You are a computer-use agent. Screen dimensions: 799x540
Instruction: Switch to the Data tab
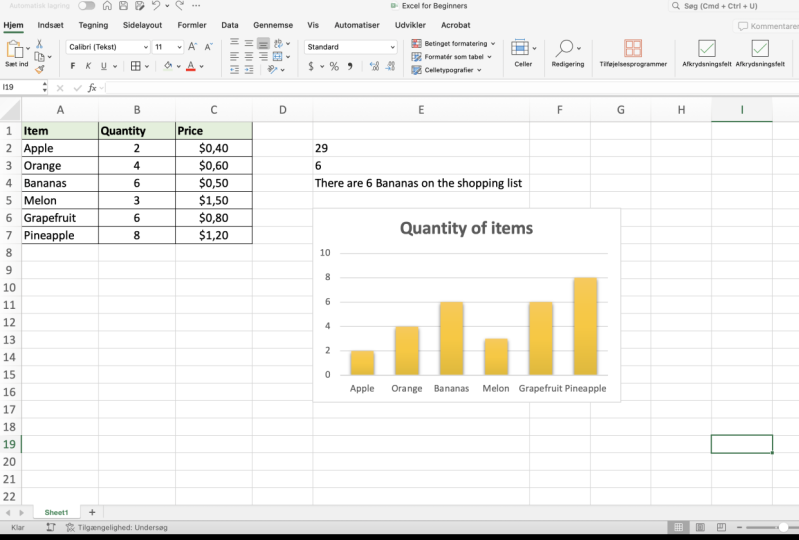(x=230, y=25)
